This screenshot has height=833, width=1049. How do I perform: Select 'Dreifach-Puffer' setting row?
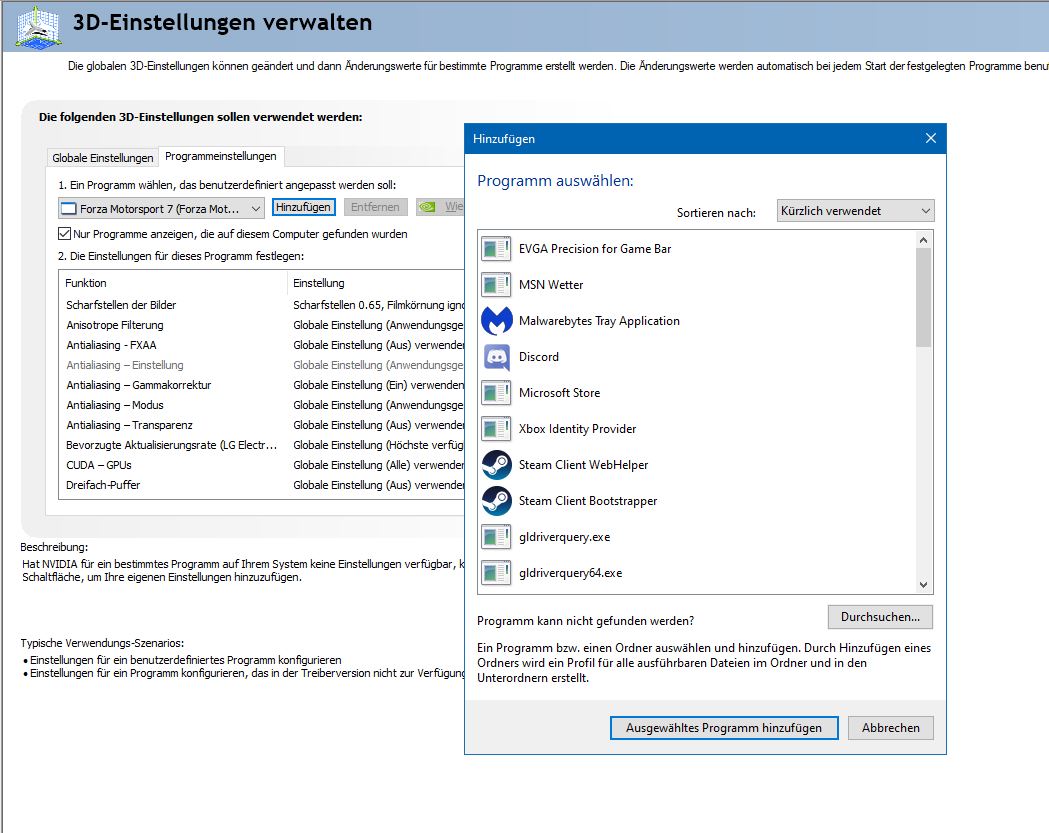[x=262, y=486]
